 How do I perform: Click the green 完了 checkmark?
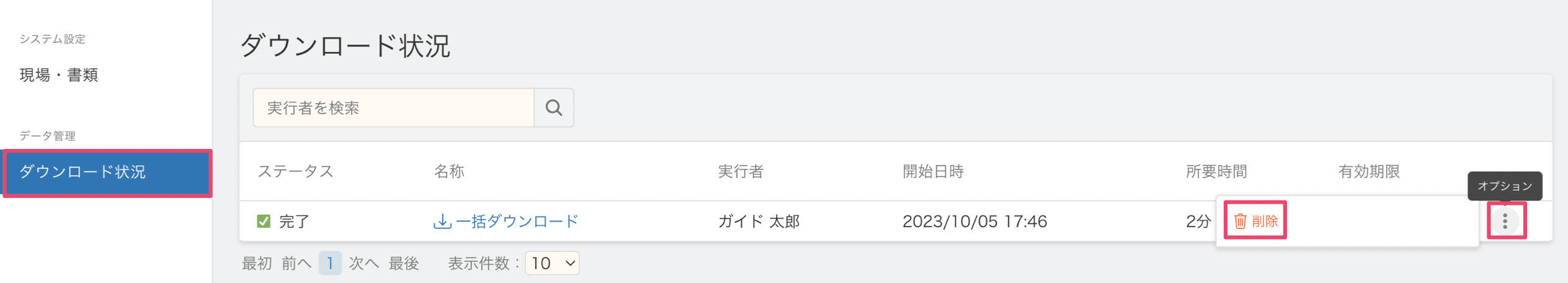[264, 221]
